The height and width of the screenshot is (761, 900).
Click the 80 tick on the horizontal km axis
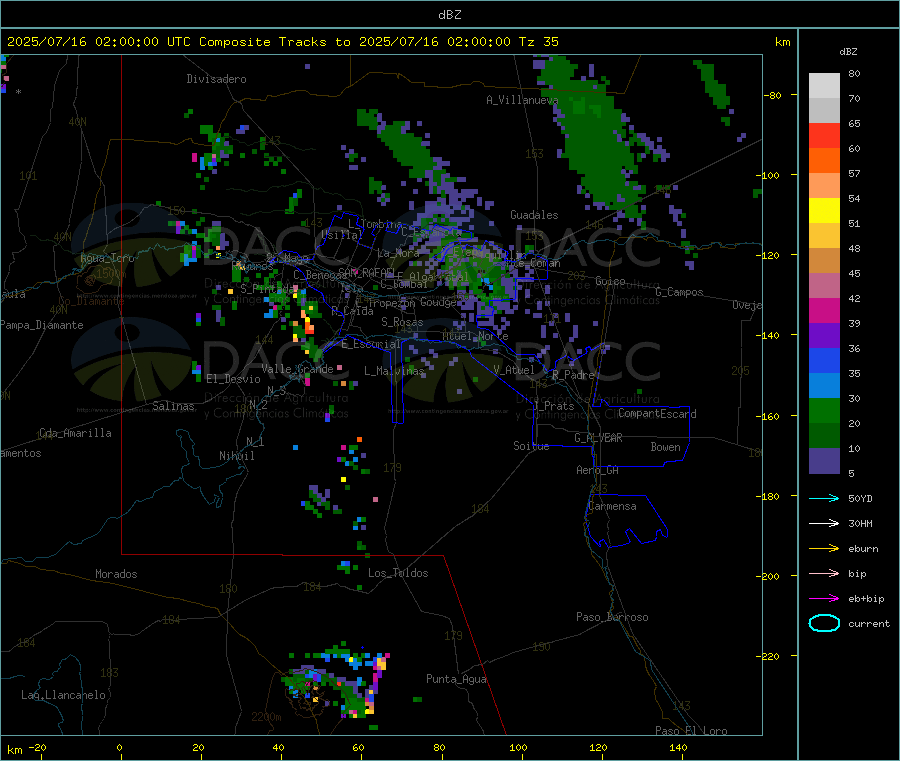click(x=439, y=747)
